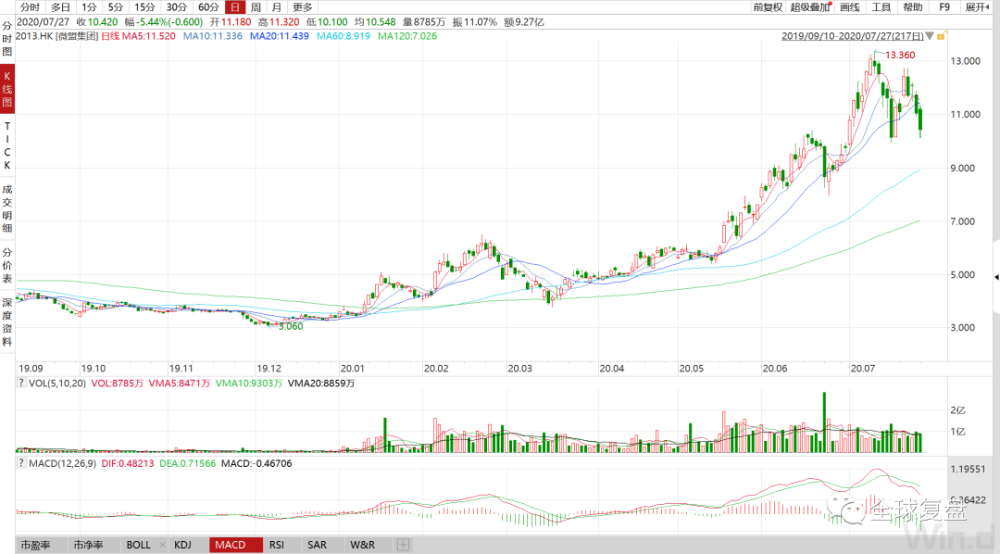1000x554 pixels.
Task: Click the MA120:7.026 legend label
Action: (x=407, y=36)
